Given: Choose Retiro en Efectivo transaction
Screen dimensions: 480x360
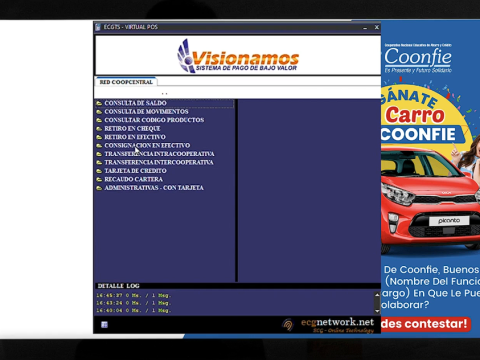Looking at the screenshot, I should (x=135, y=137).
